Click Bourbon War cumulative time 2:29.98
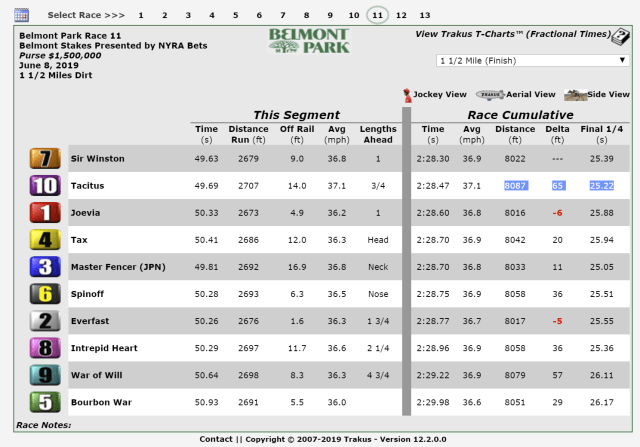This screenshot has height=447, width=640. coord(433,402)
